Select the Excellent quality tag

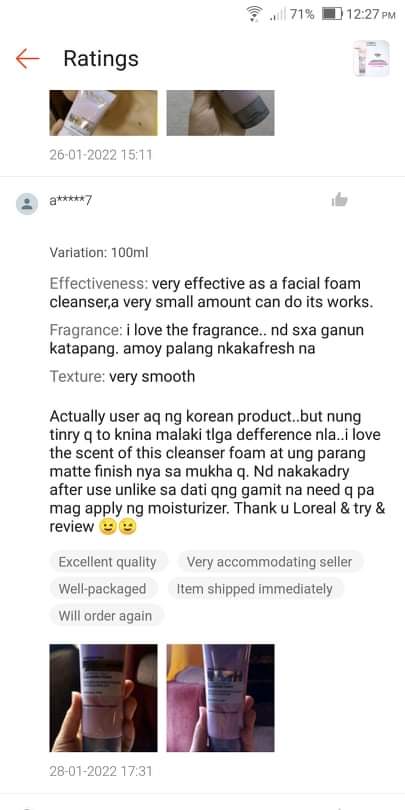[108, 562]
